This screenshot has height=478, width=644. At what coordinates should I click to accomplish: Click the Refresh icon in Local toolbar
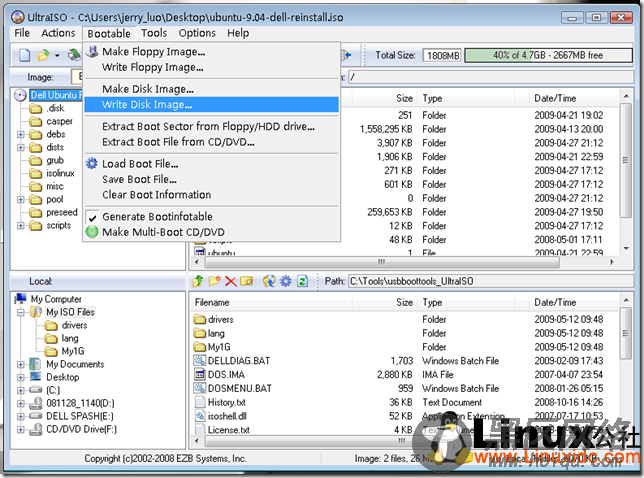[x=302, y=281]
